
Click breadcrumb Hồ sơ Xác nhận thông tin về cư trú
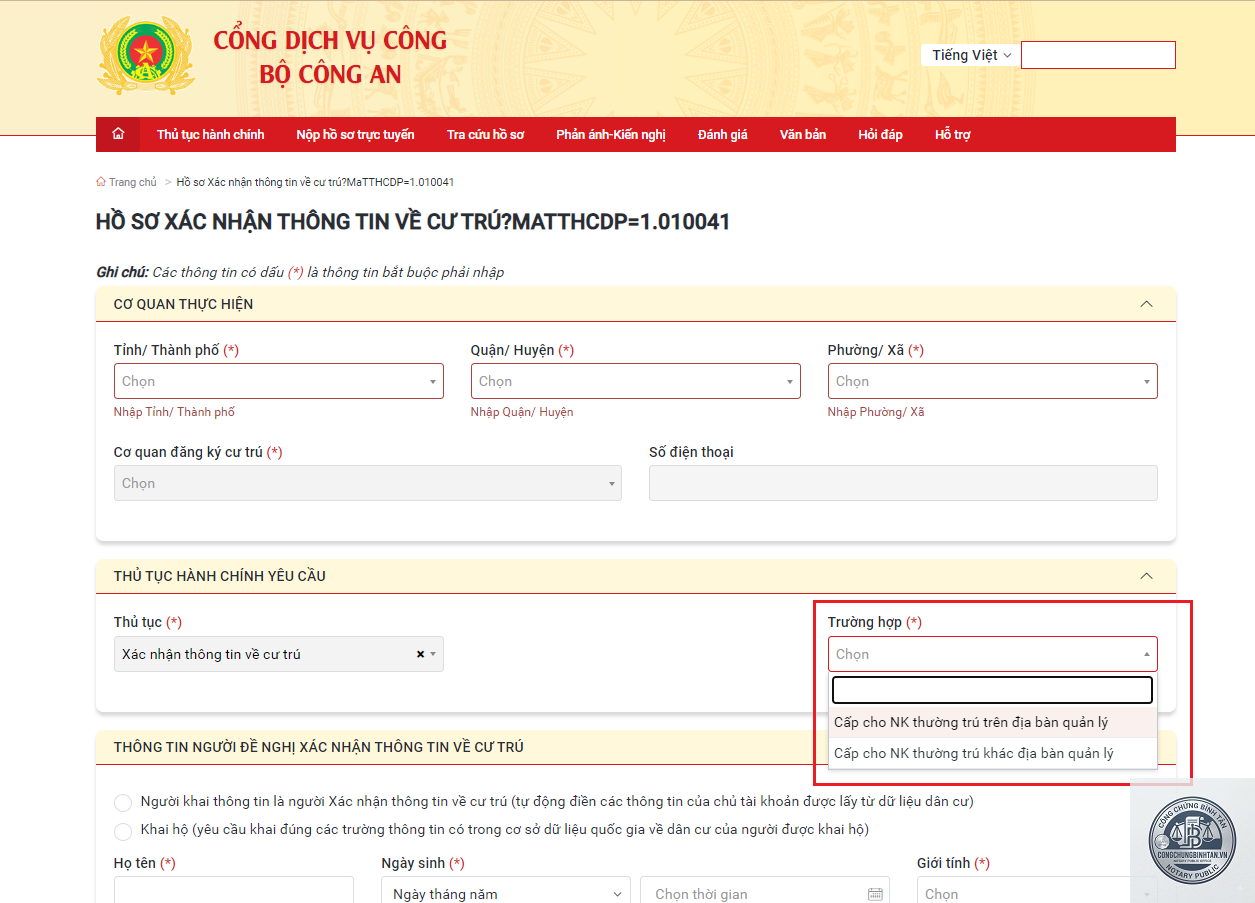click(316, 182)
